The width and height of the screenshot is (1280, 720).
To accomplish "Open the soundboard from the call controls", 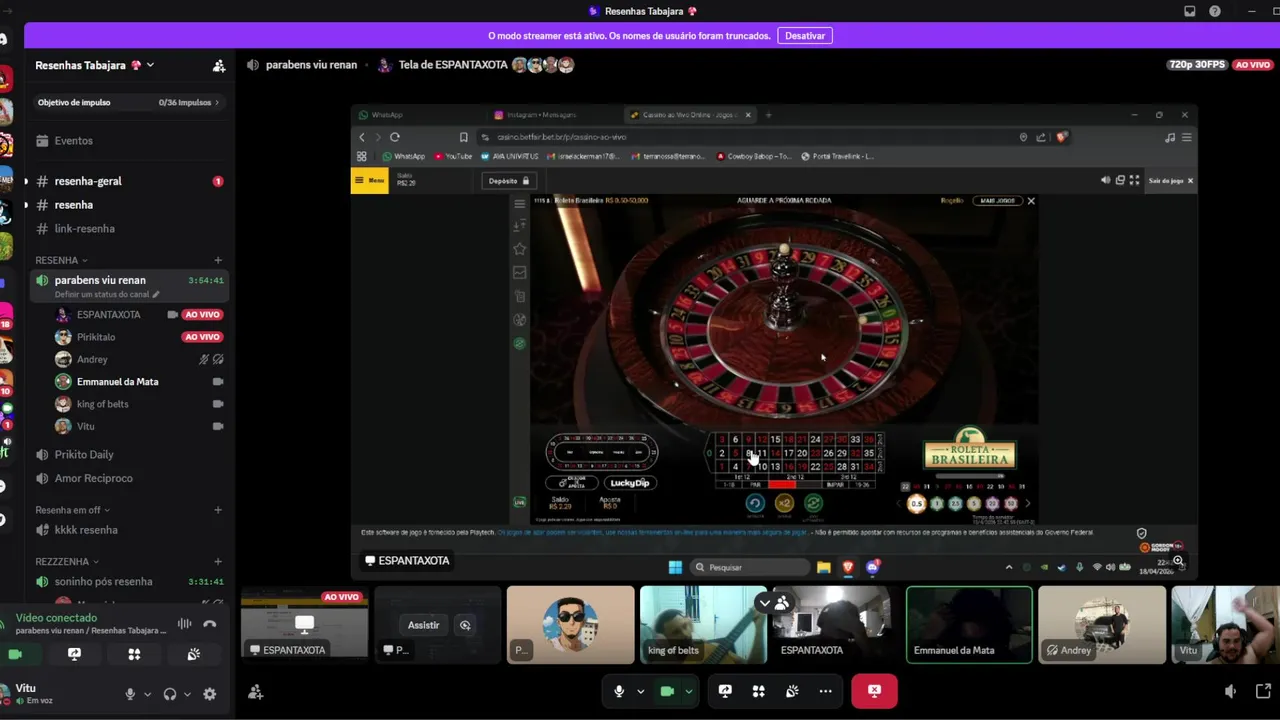I will [x=792, y=691].
